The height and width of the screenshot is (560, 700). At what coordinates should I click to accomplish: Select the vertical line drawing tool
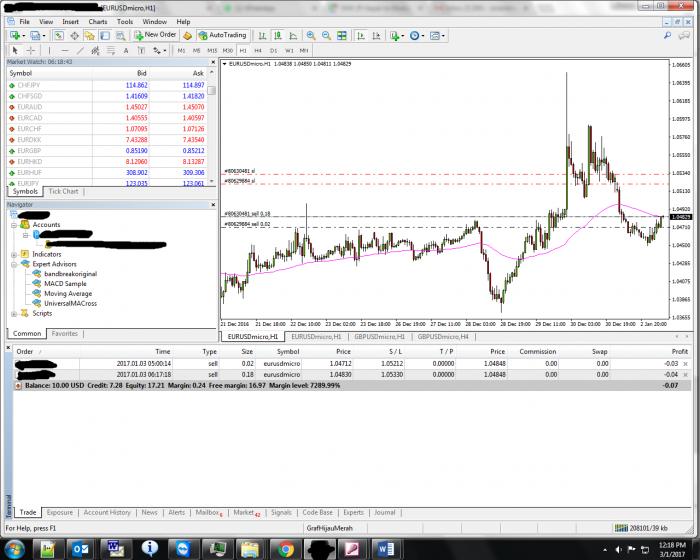(49, 50)
